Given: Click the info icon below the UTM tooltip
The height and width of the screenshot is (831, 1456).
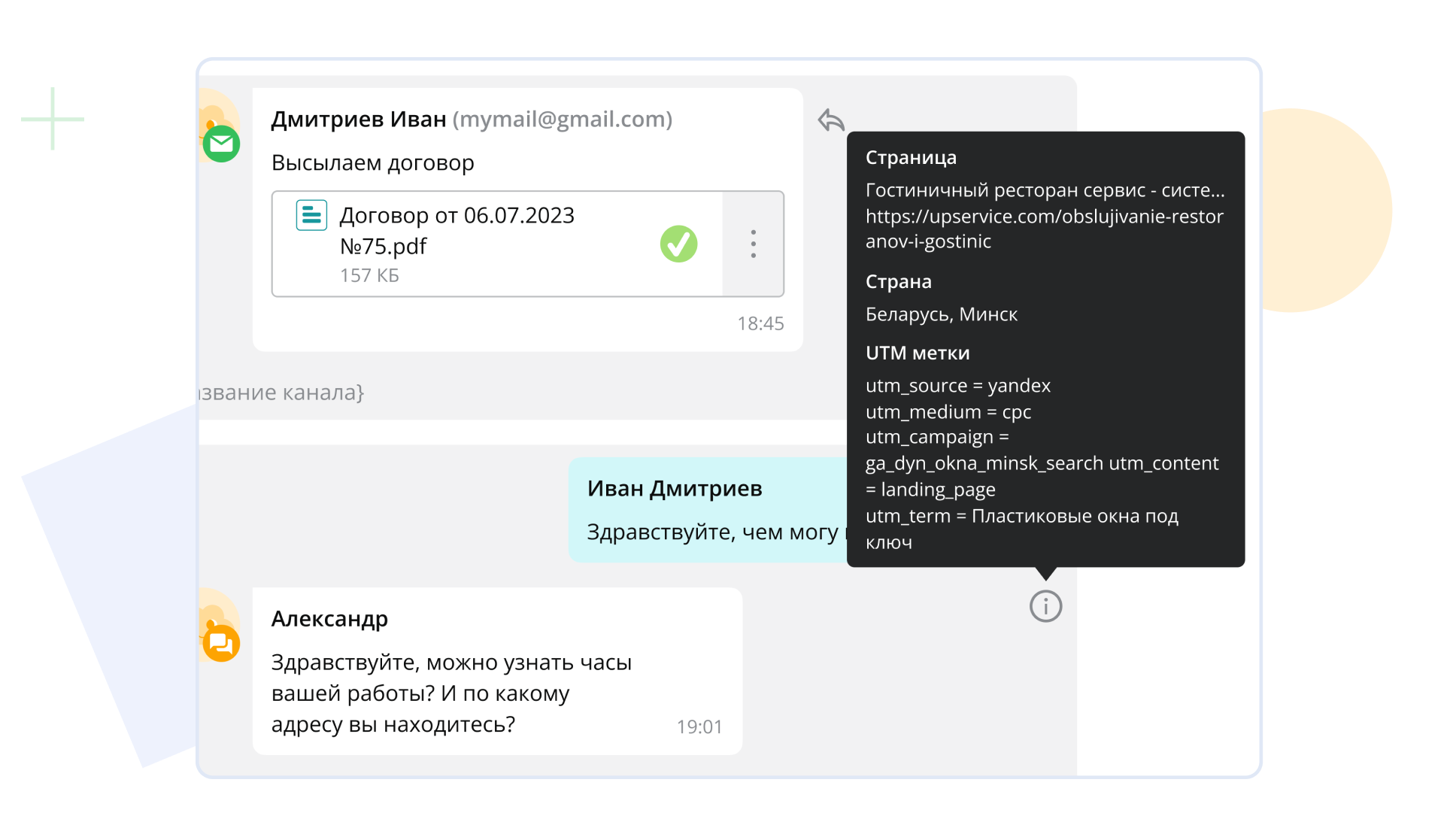Looking at the screenshot, I should 1045,605.
